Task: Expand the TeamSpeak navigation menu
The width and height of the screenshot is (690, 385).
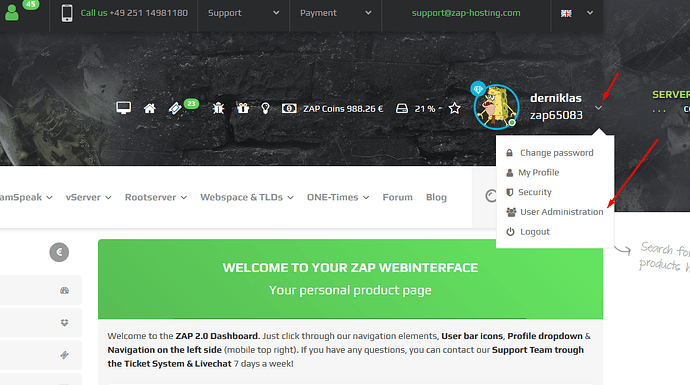Action: tap(26, 198)
